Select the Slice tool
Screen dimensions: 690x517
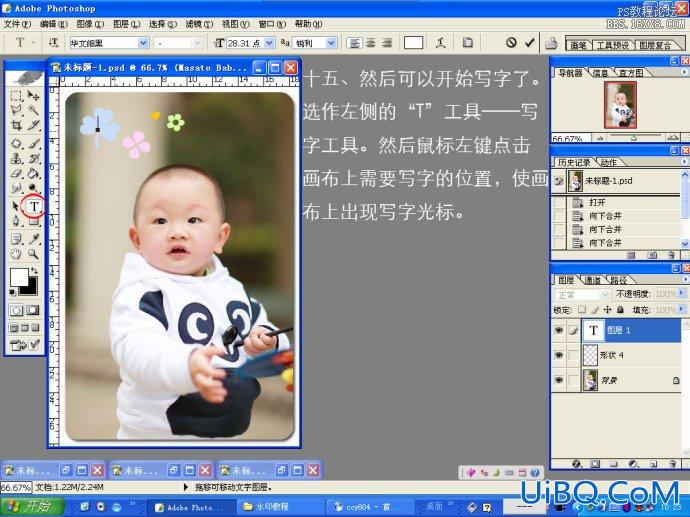tap(33, 125)
